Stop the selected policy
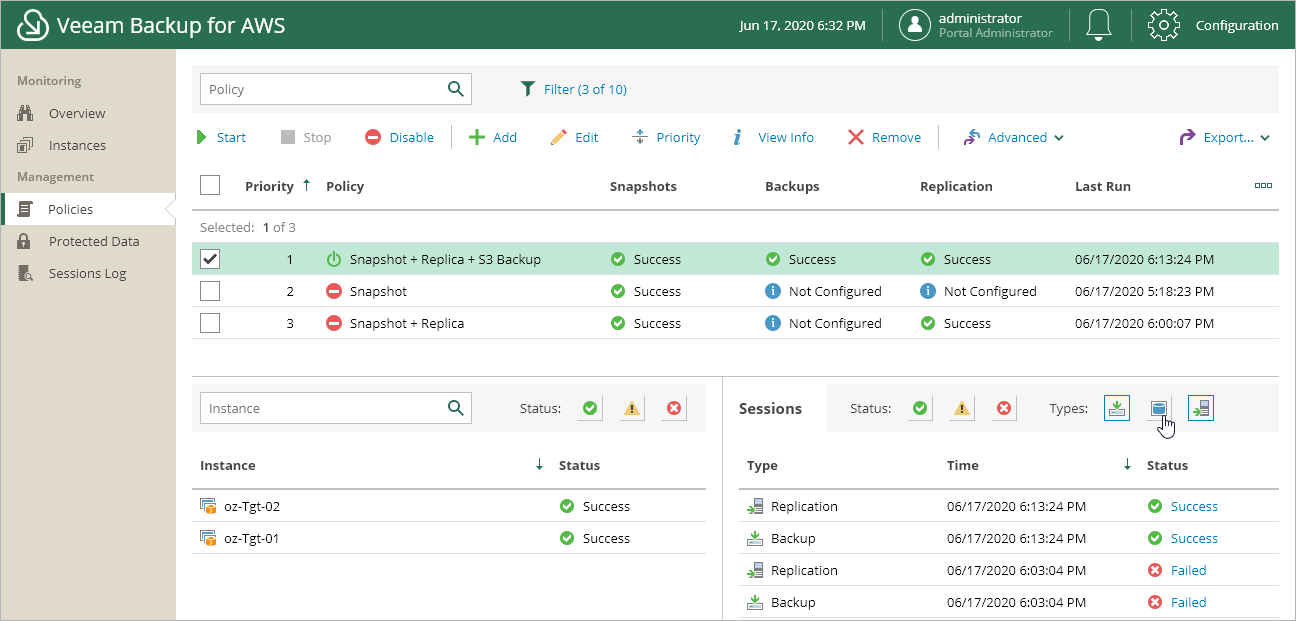 click(x=305, y=137)
